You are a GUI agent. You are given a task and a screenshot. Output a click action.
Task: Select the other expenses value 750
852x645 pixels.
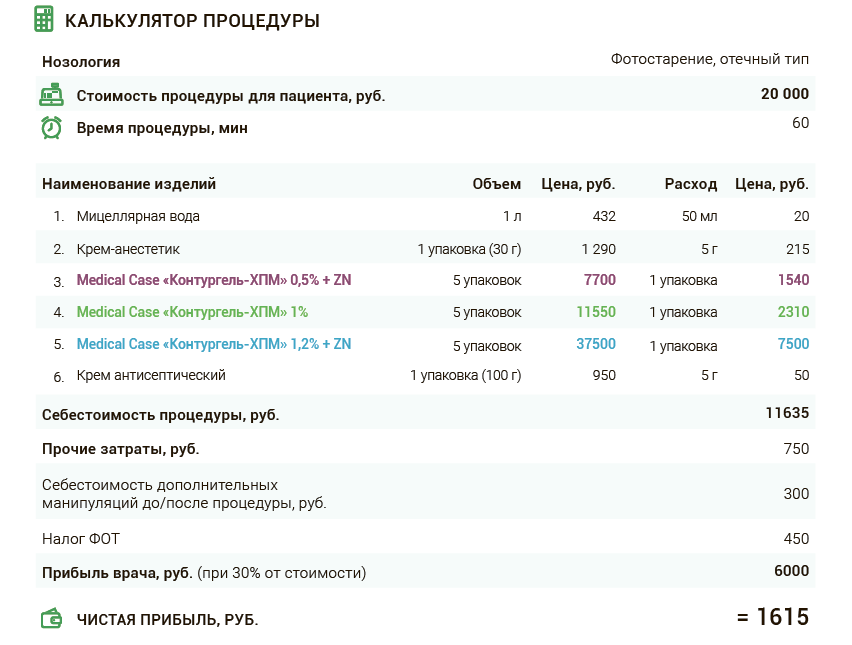[x=796, y=449]
